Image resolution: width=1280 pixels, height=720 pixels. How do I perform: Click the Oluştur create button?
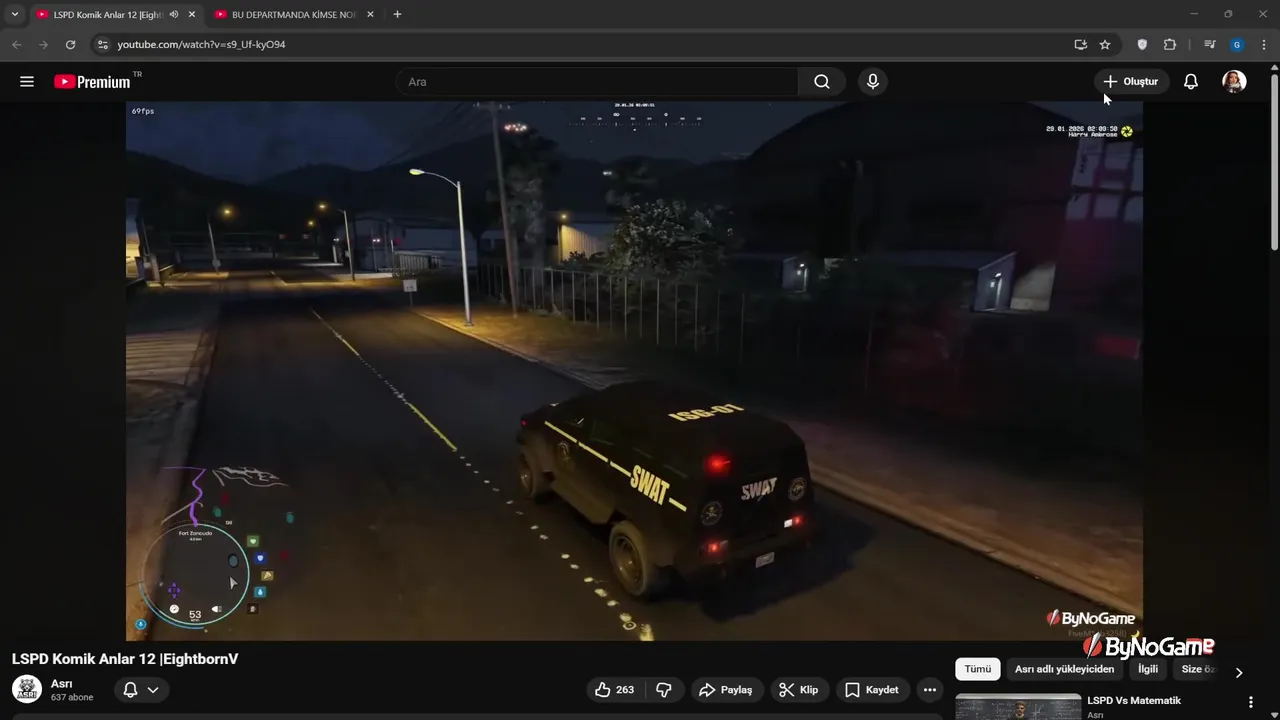point(1129,82)
